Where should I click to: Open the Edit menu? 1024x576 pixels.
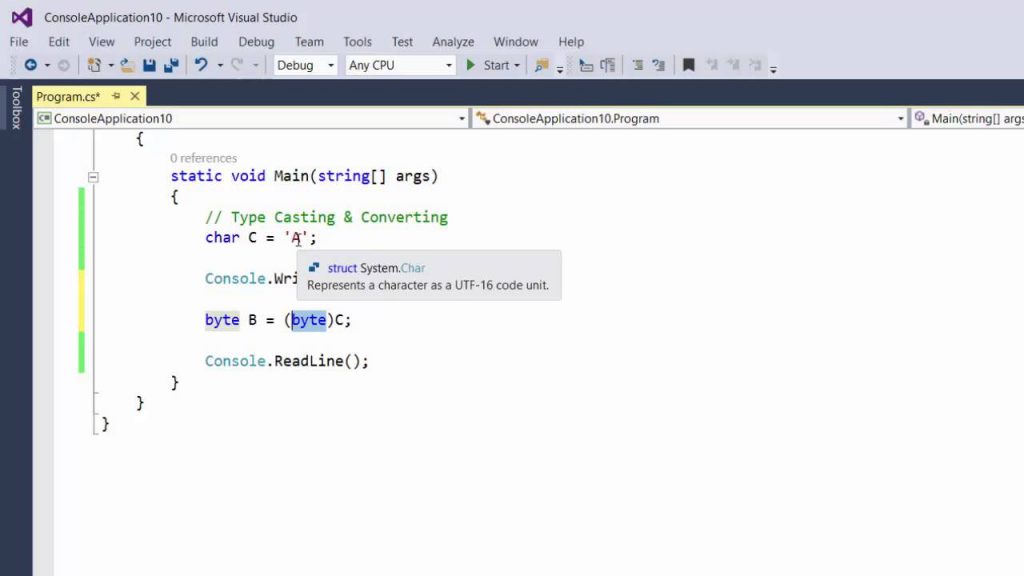[59, 42]
